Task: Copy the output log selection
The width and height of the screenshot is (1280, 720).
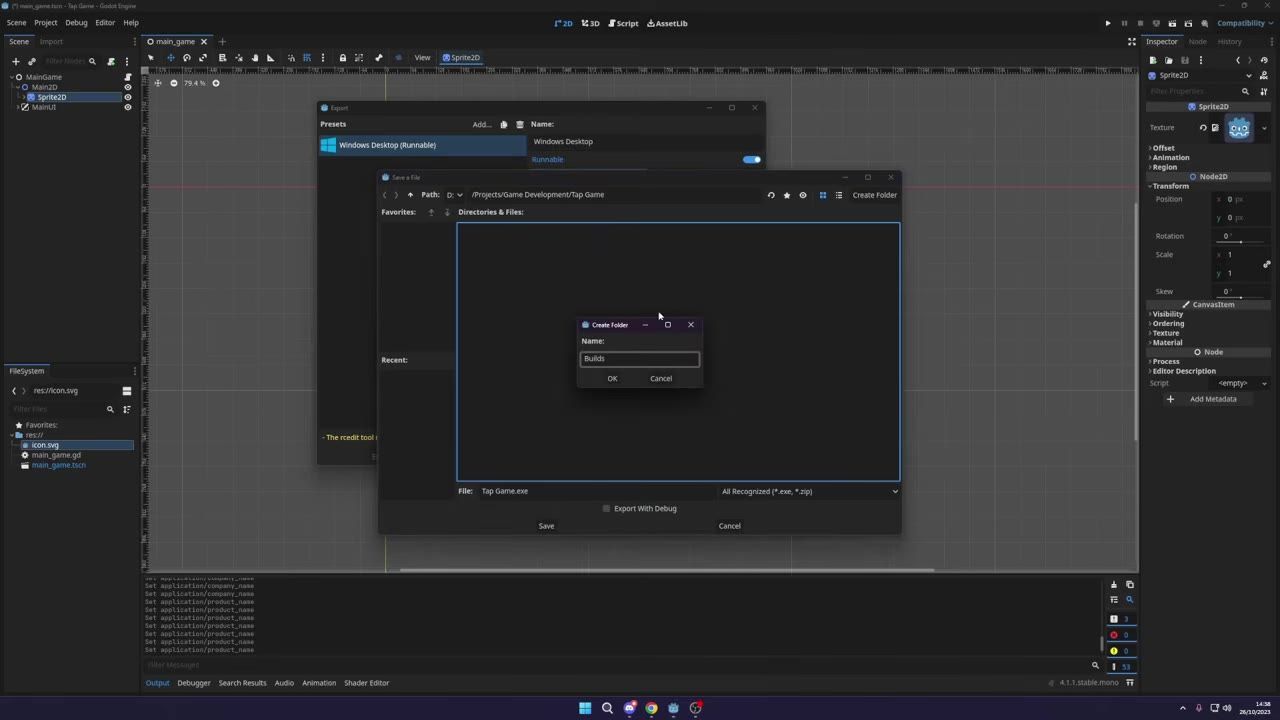Action: (x=1130, y=584)
